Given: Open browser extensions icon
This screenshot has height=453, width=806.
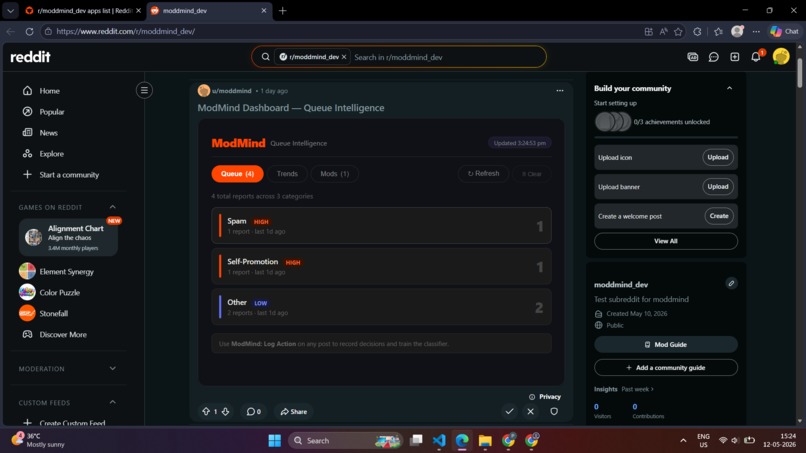Looking at the screenshot, I should [x=697, y=31].
